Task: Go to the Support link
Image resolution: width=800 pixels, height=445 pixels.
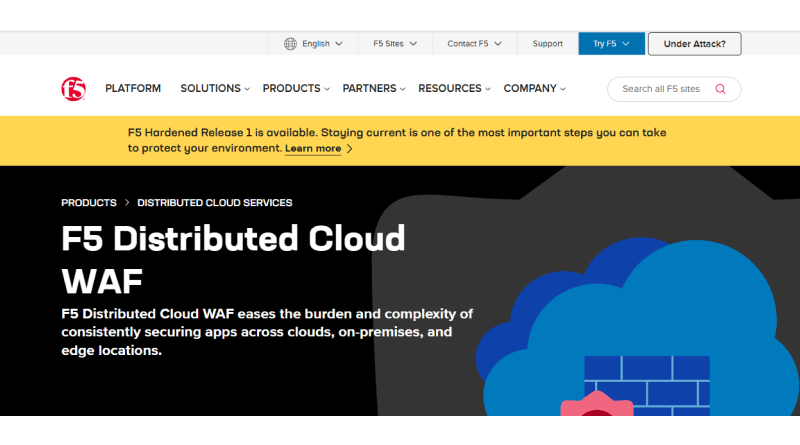Action: [x=547, y=44]
